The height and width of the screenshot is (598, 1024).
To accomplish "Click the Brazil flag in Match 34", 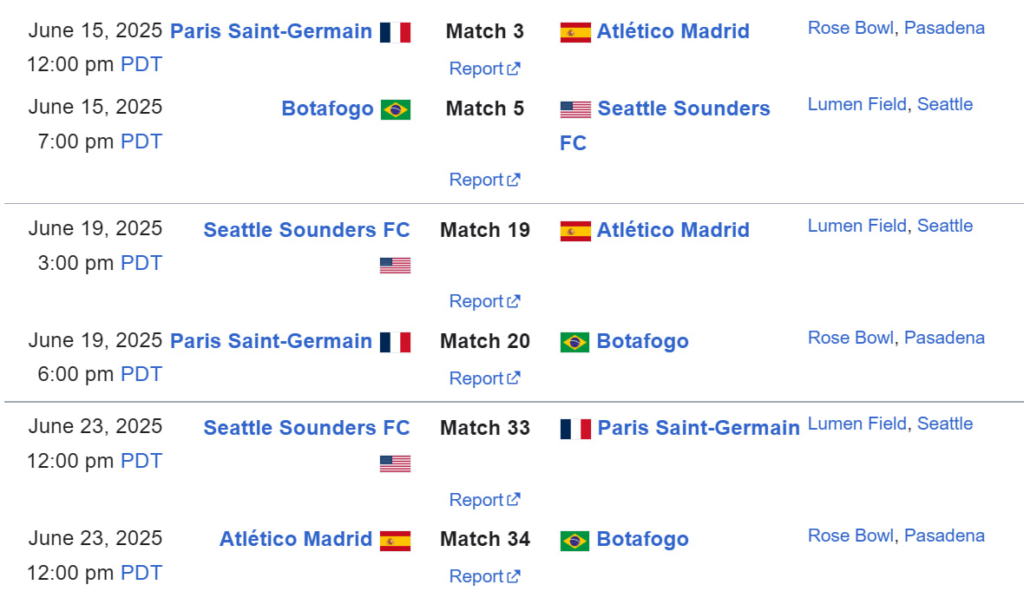I will (575, 540).
